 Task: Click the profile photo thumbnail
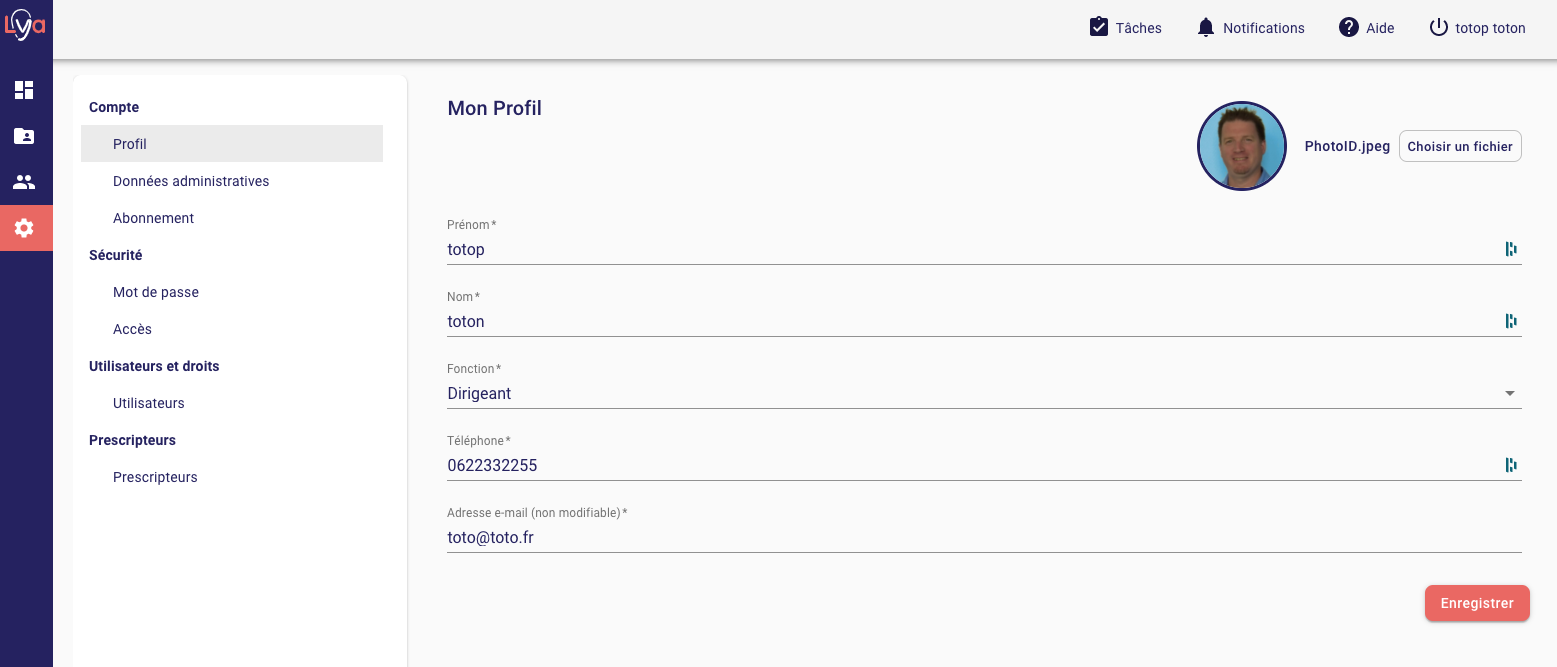[x=1241, y=146]
